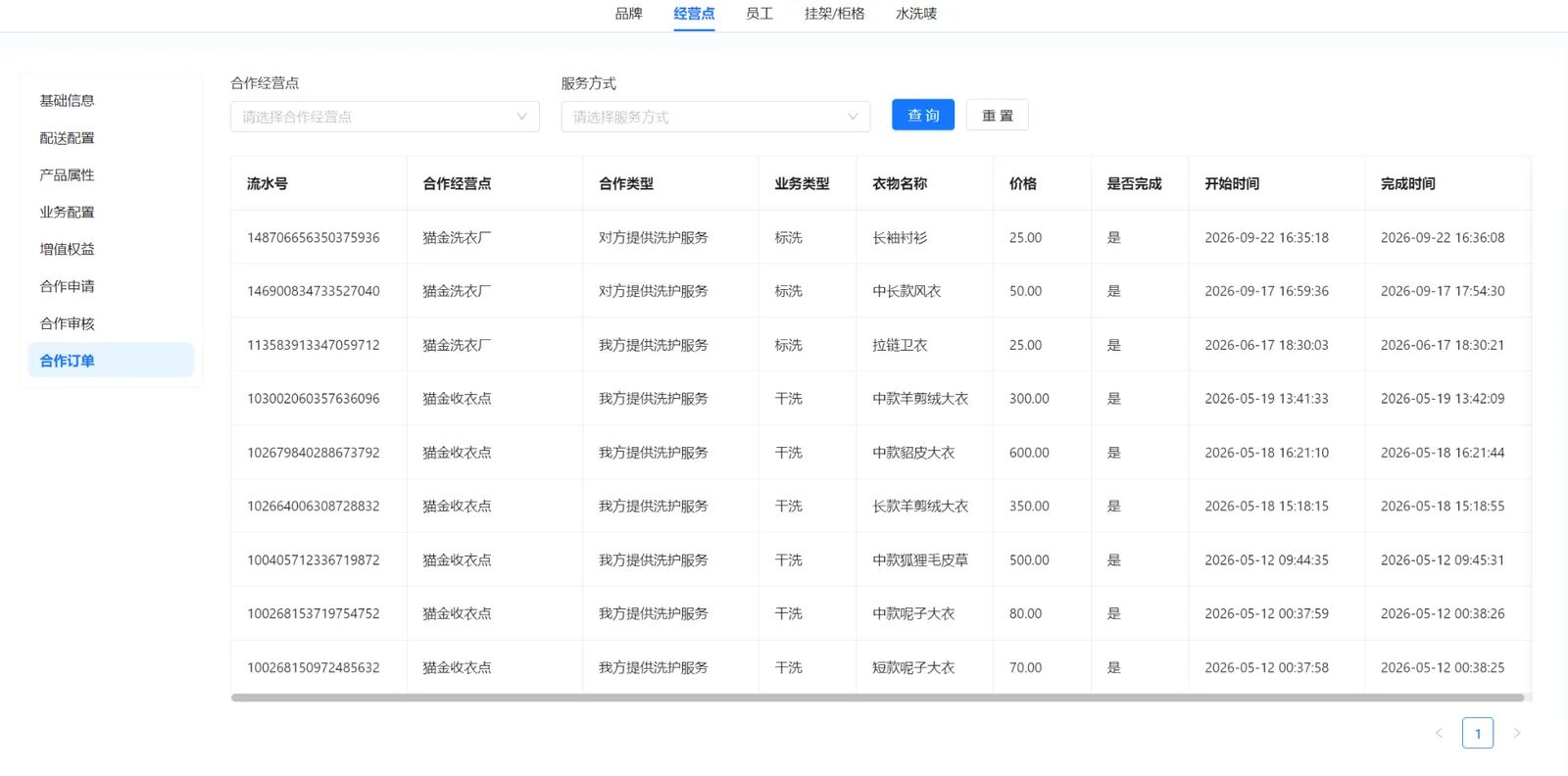The width and height of the screenshot is (1568, 776).
Task: Go to previous page arrow
Action: (x=1439, y=733)
